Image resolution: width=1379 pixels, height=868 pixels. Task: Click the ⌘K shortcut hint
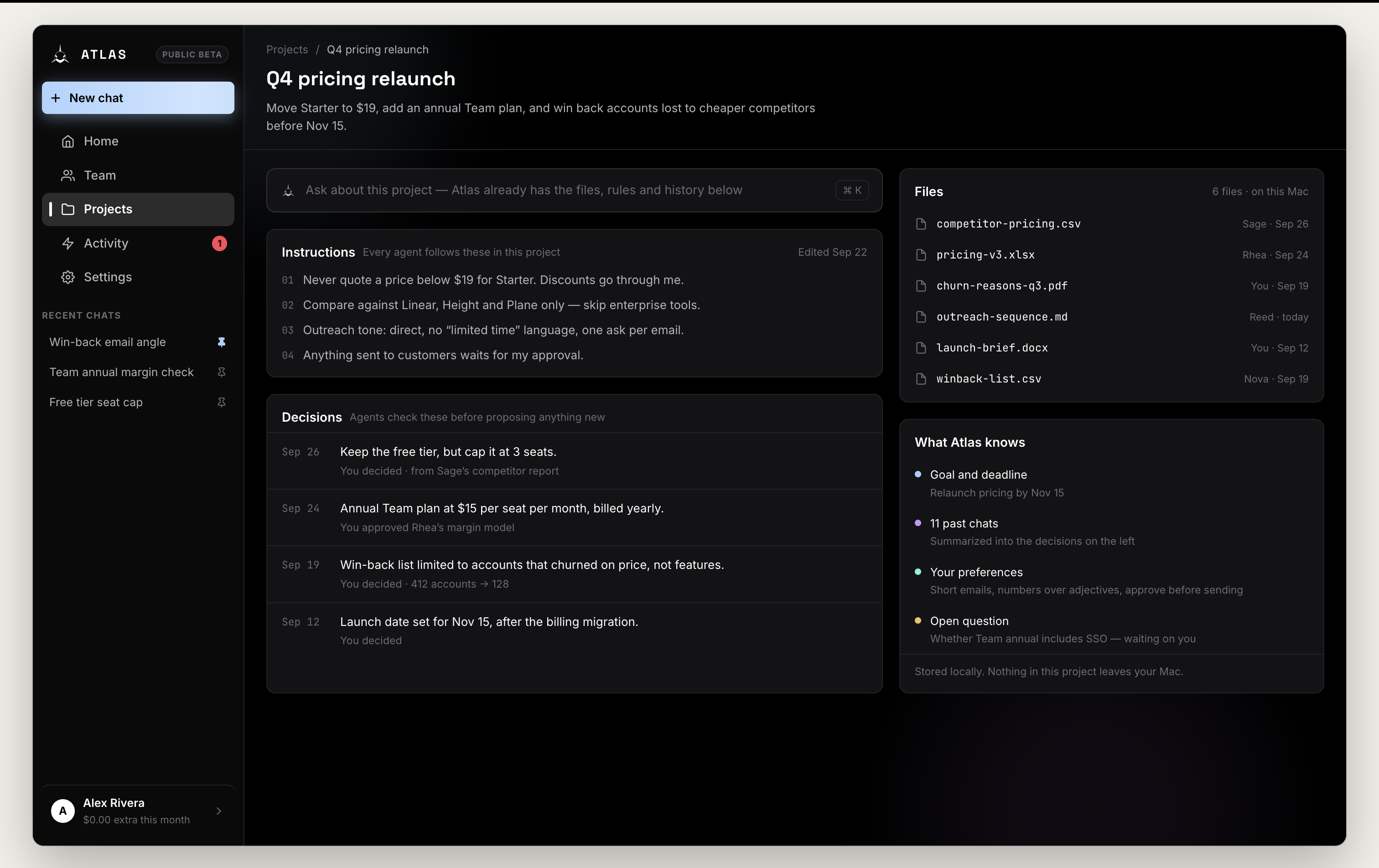(x=852, y=190)
